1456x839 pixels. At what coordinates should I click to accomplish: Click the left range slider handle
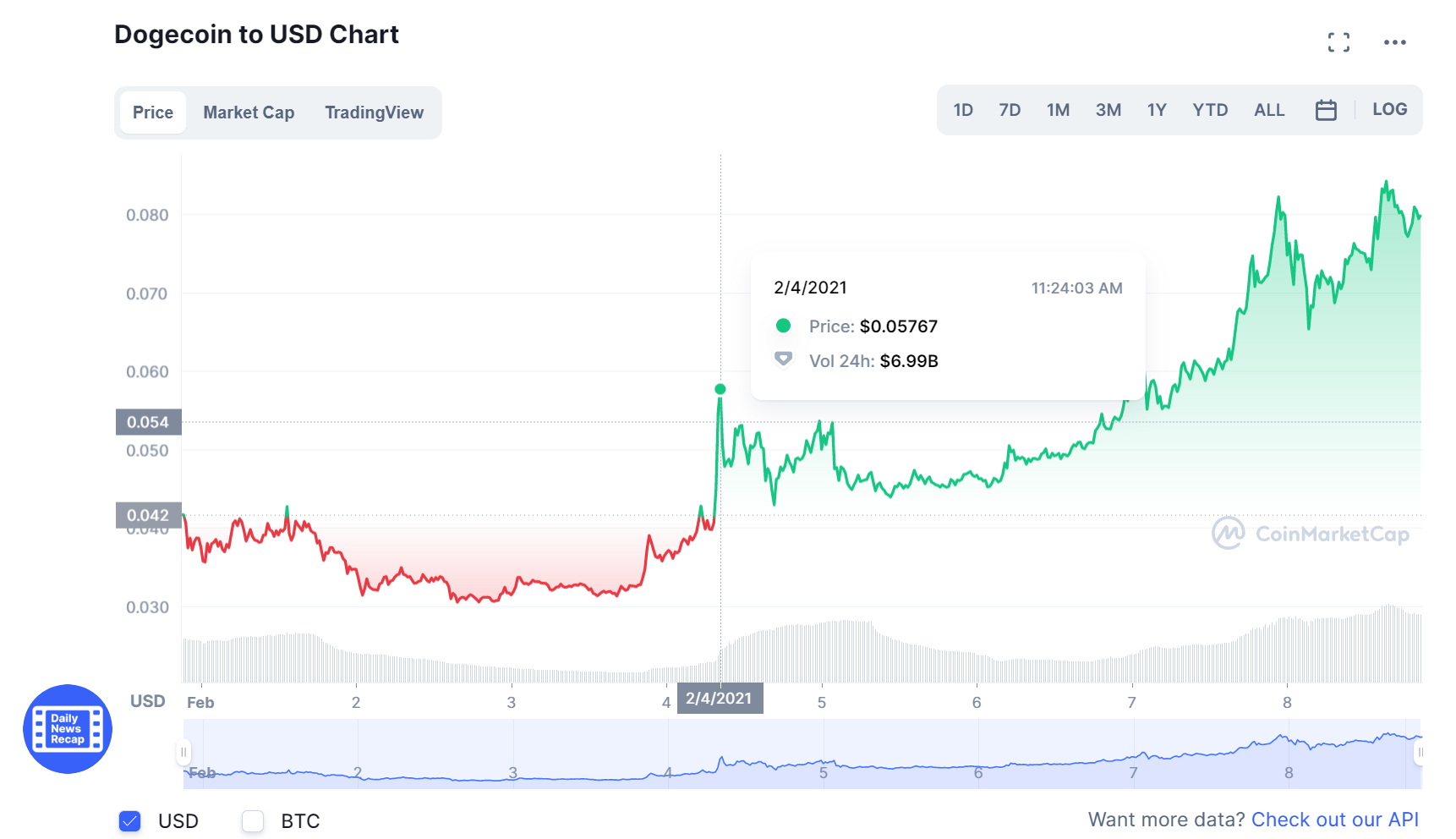tap(183, 752)
